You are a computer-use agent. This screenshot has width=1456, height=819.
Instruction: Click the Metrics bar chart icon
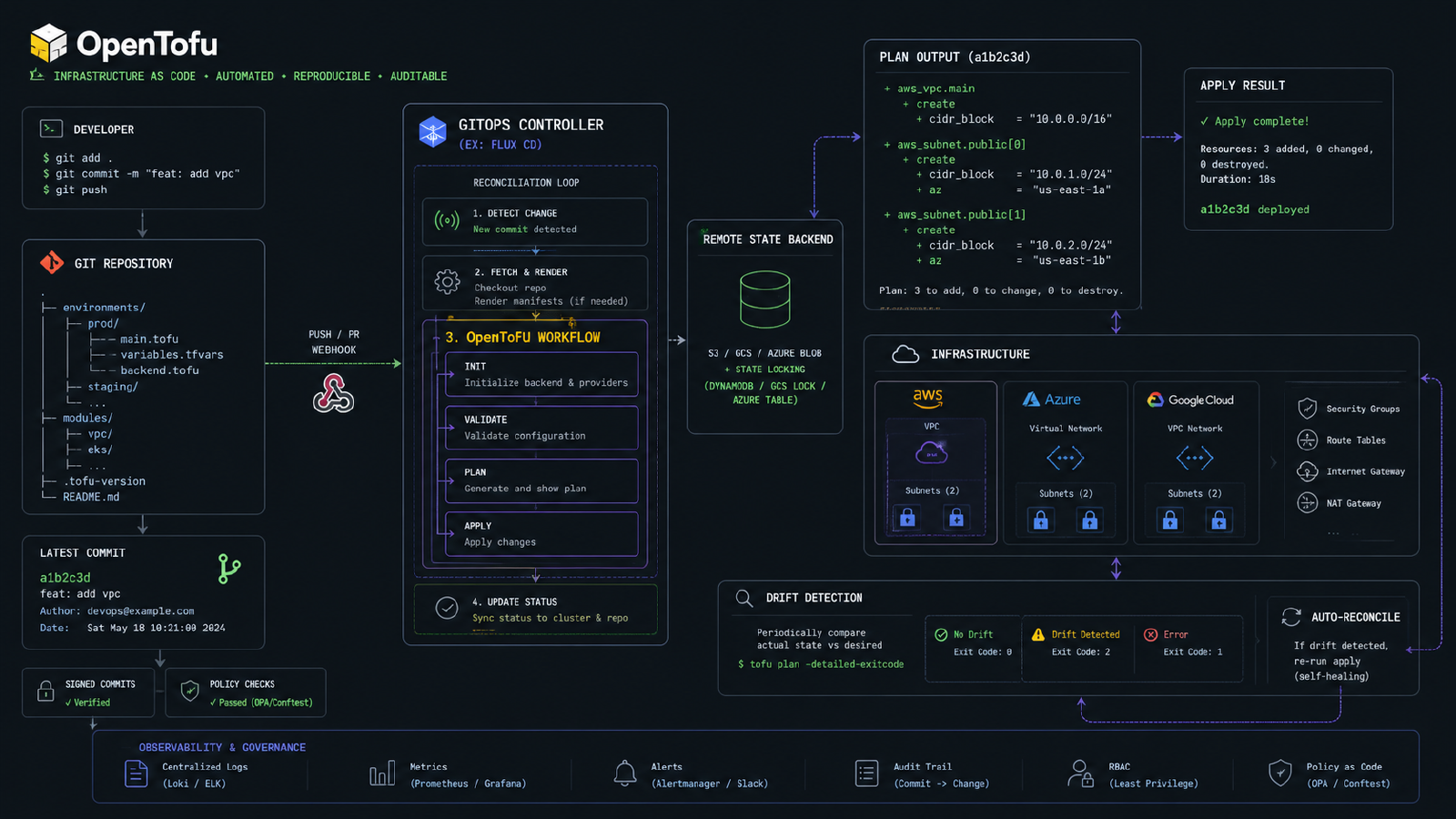(x=382, y=773)
